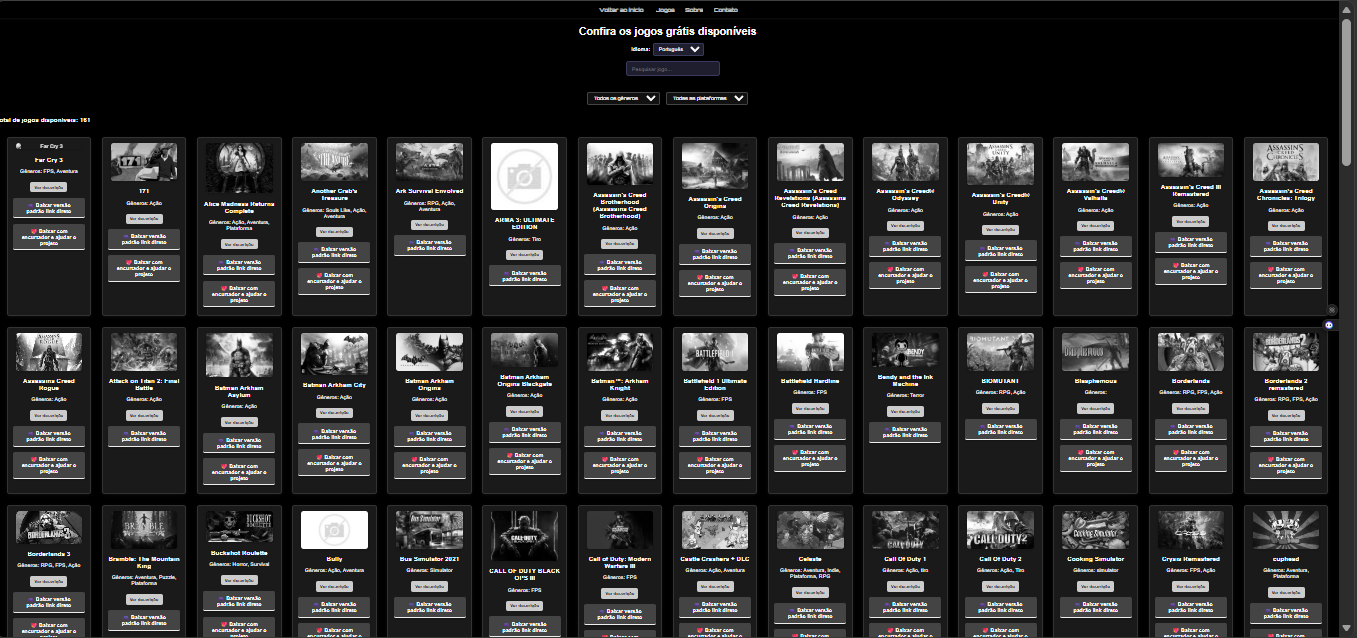
Task: Open the Ark Survival Evolved cover image
Action: click(x=430, y=161)
